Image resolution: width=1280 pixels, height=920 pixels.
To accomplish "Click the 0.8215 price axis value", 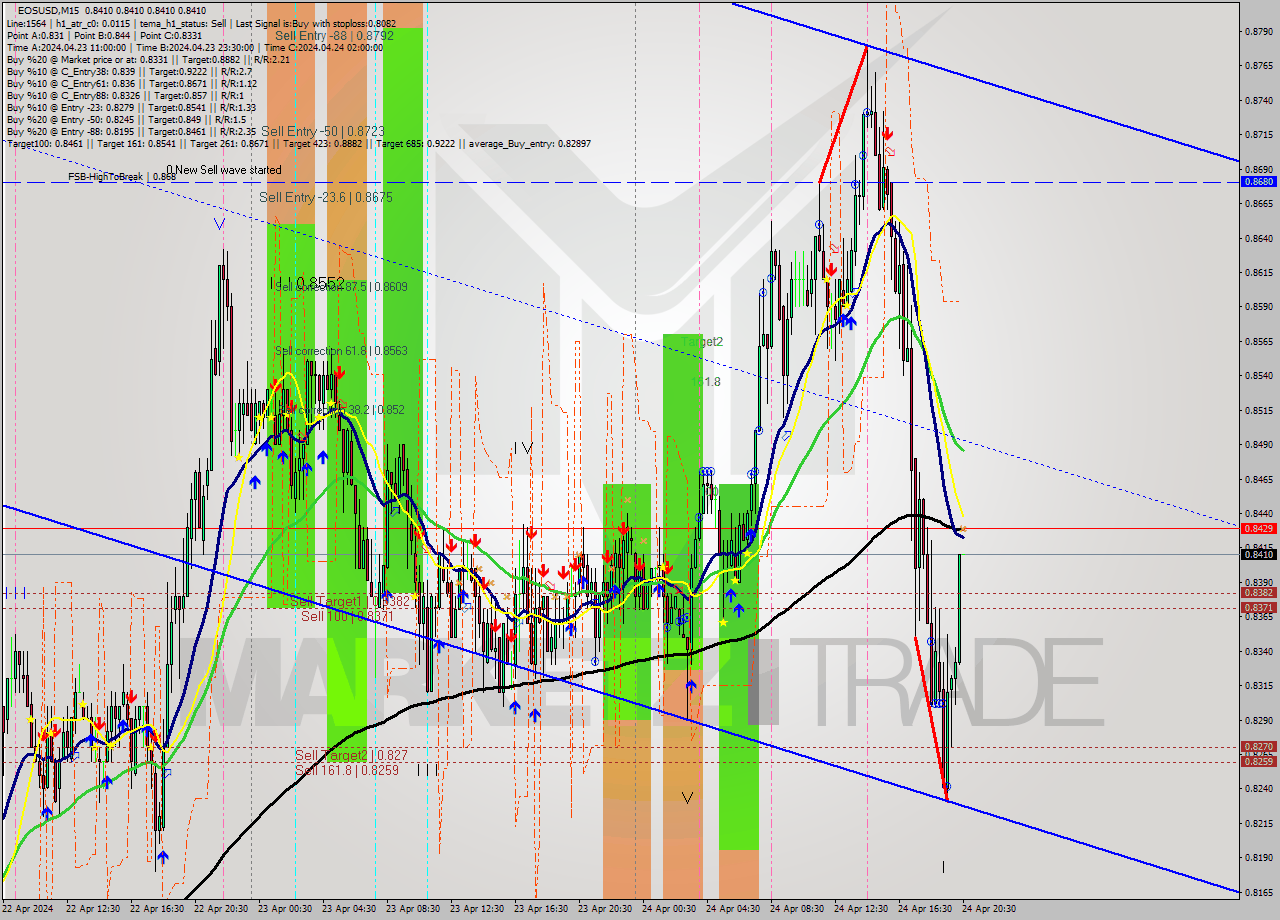I will pyautogui.click(x=1258, y=823).
